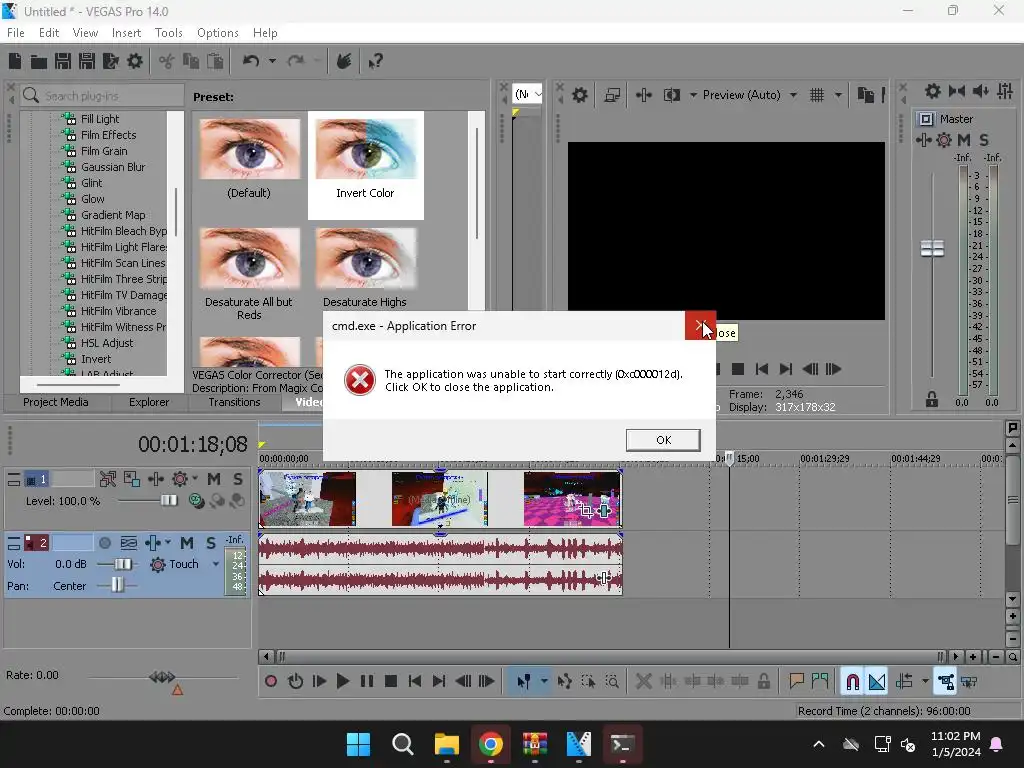Screen dimensions: 1024x768
Task: Click the Undo arrow icon
Action: click(251, 61)
